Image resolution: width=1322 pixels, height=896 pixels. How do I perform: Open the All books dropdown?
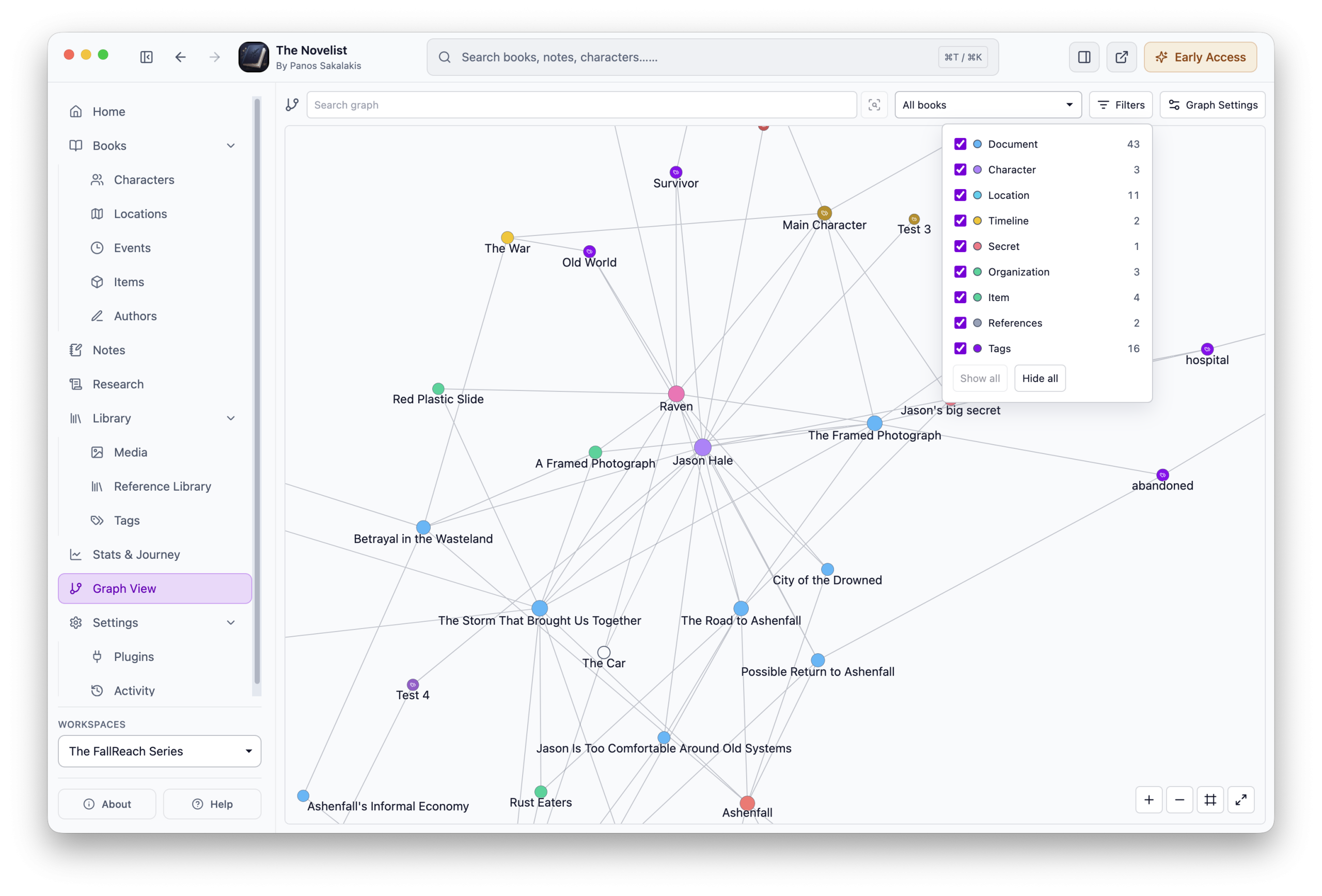987,105
